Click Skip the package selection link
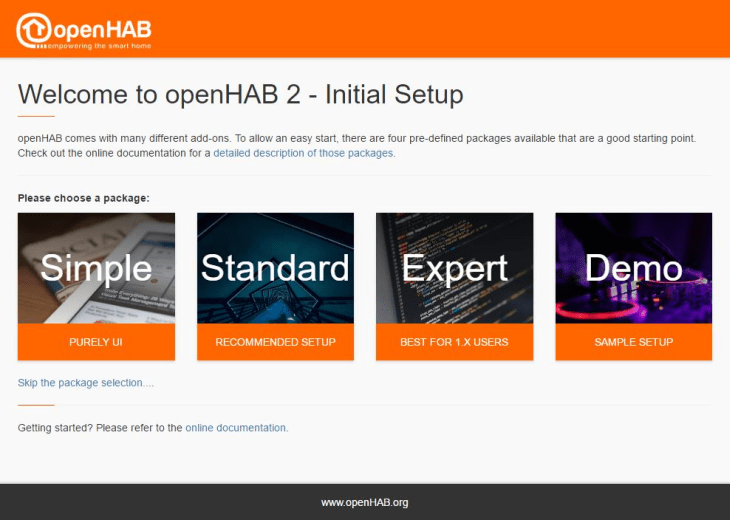 pyautogui.click(x=86, y=383)
